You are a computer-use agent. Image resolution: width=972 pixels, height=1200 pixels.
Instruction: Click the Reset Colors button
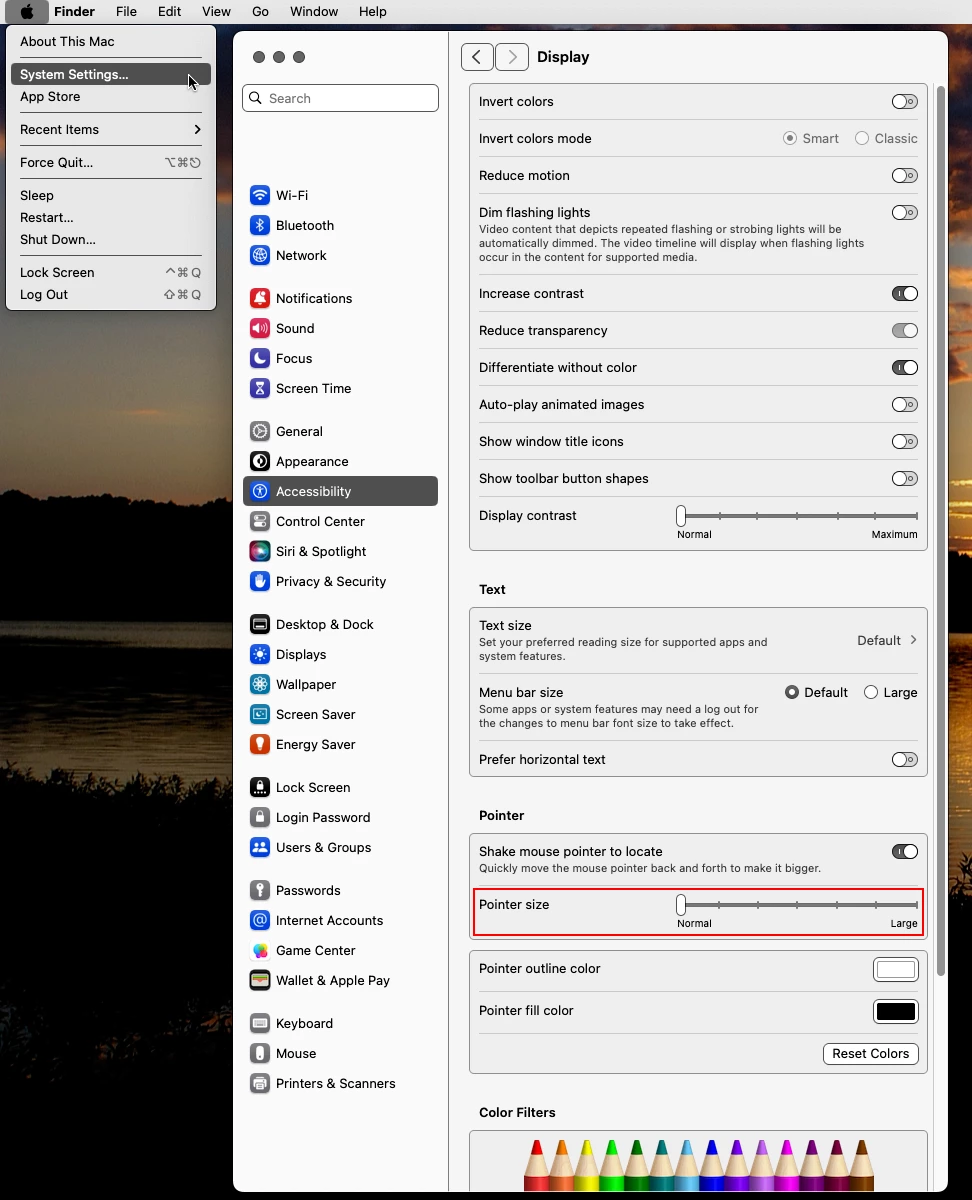pyautogui.click(x=870, y=1054)
